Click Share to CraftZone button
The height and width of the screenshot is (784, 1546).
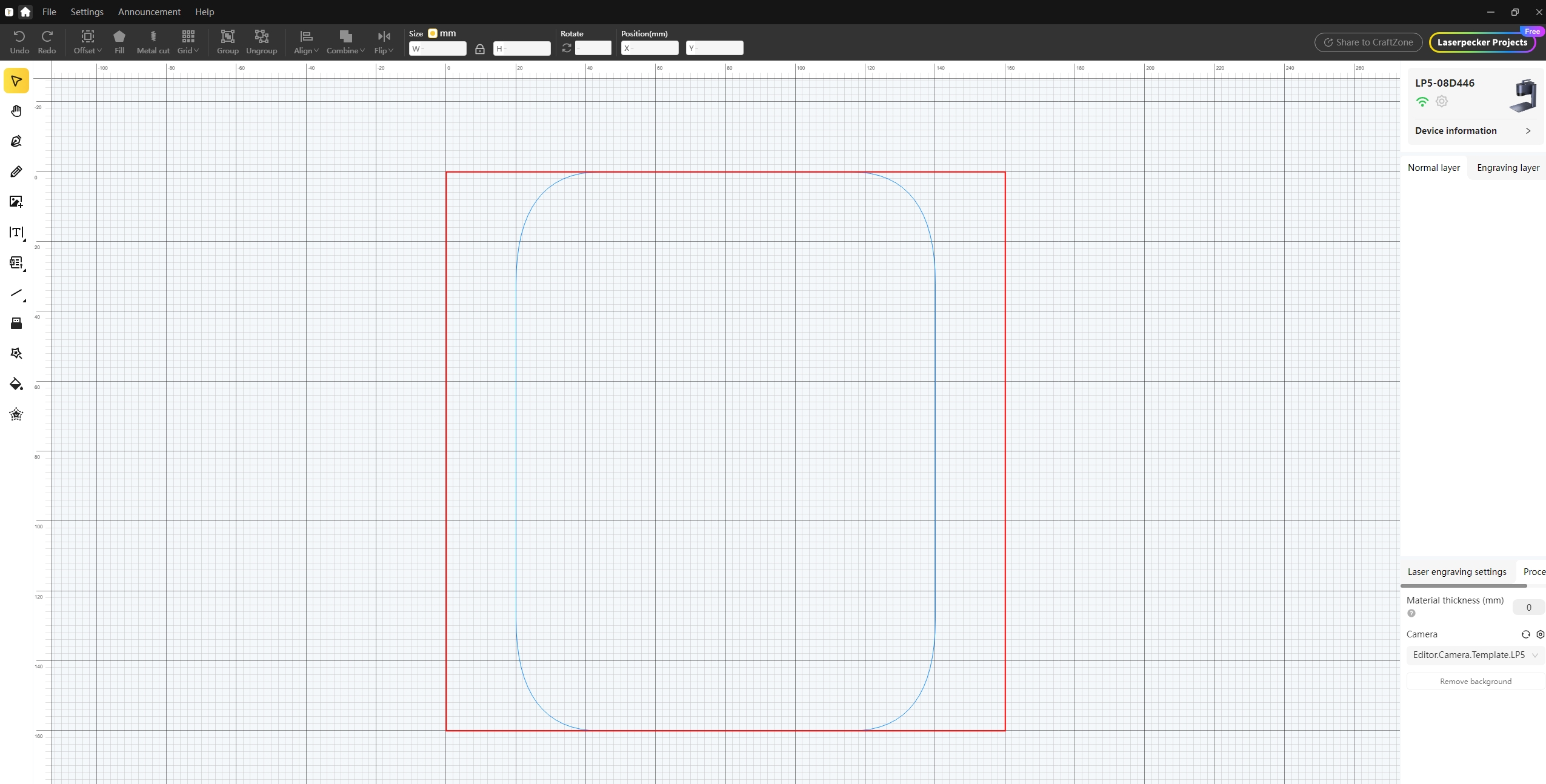point(1368,42)
